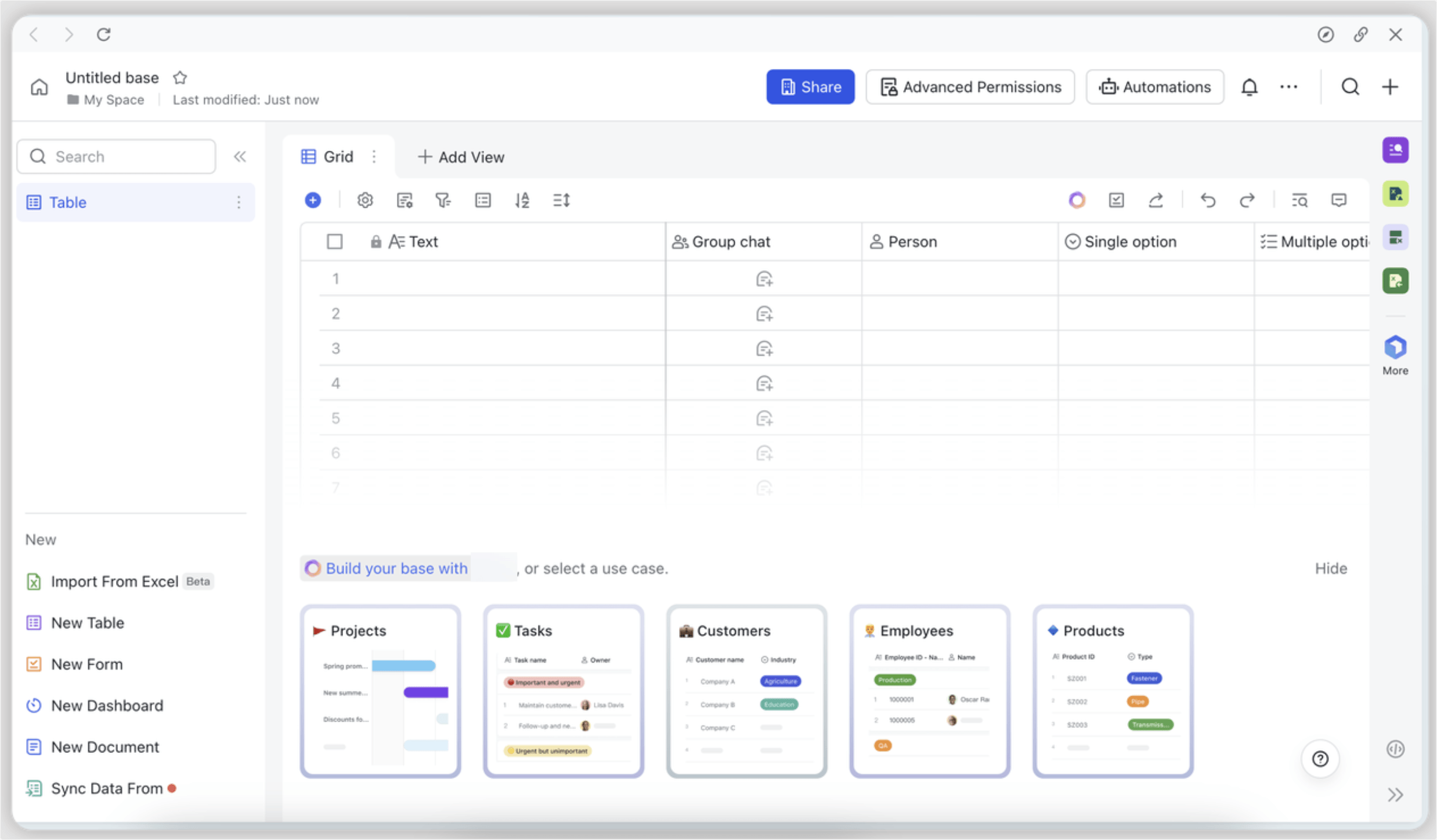Click Hide link for use cases

1330,569
